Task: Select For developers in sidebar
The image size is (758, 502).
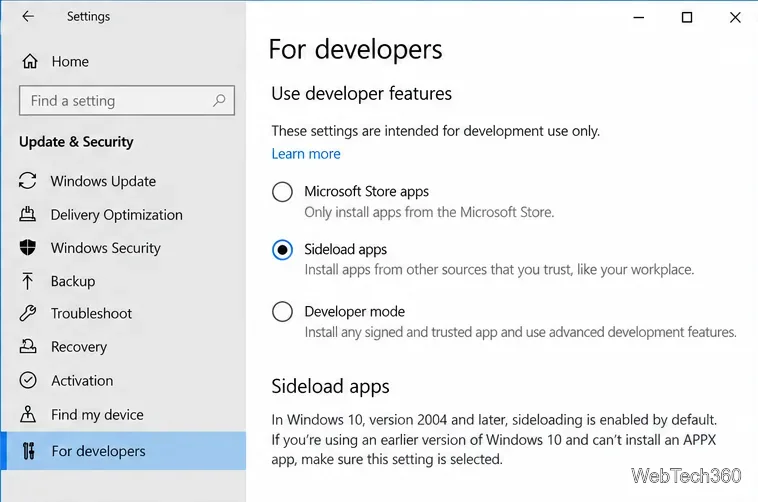Action: (123, 451)
